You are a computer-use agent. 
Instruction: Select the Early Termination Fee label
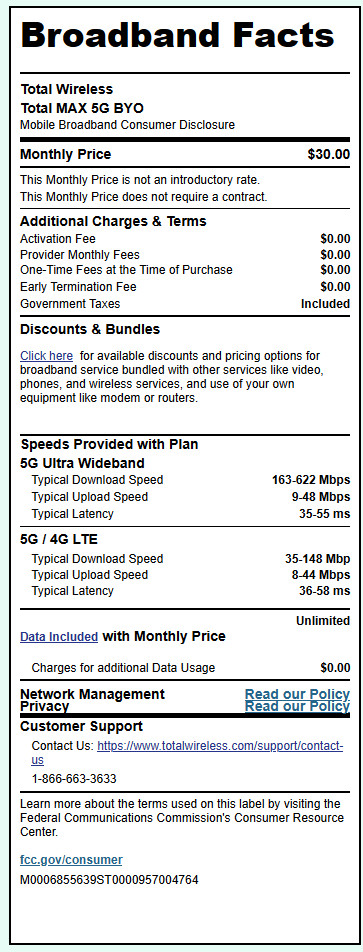pyautogui.click(x=78, y=287)
